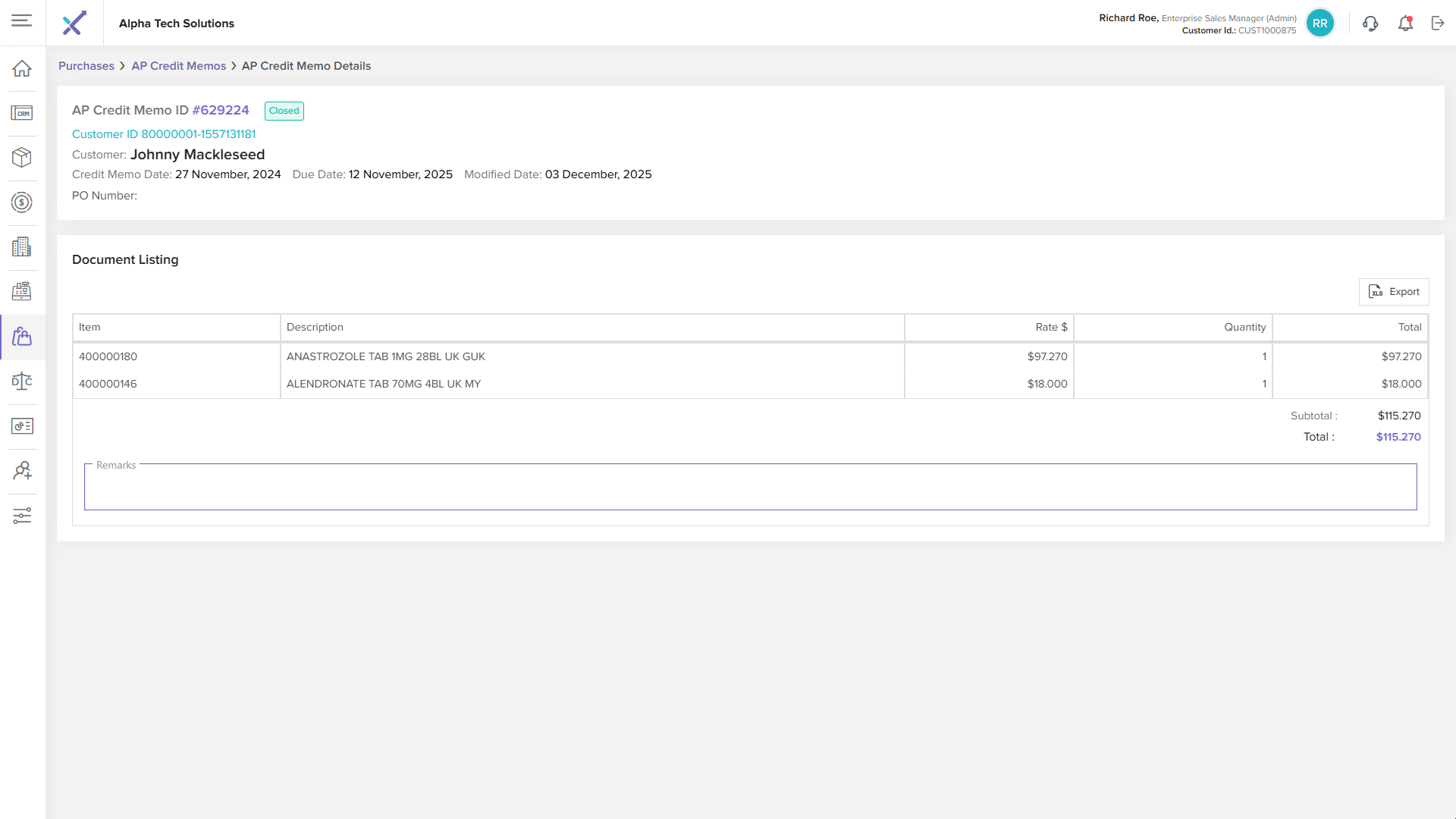This screenshot has height=819, width=1456.
Task: Click inside the Remarks field
Action: (749, 489)
